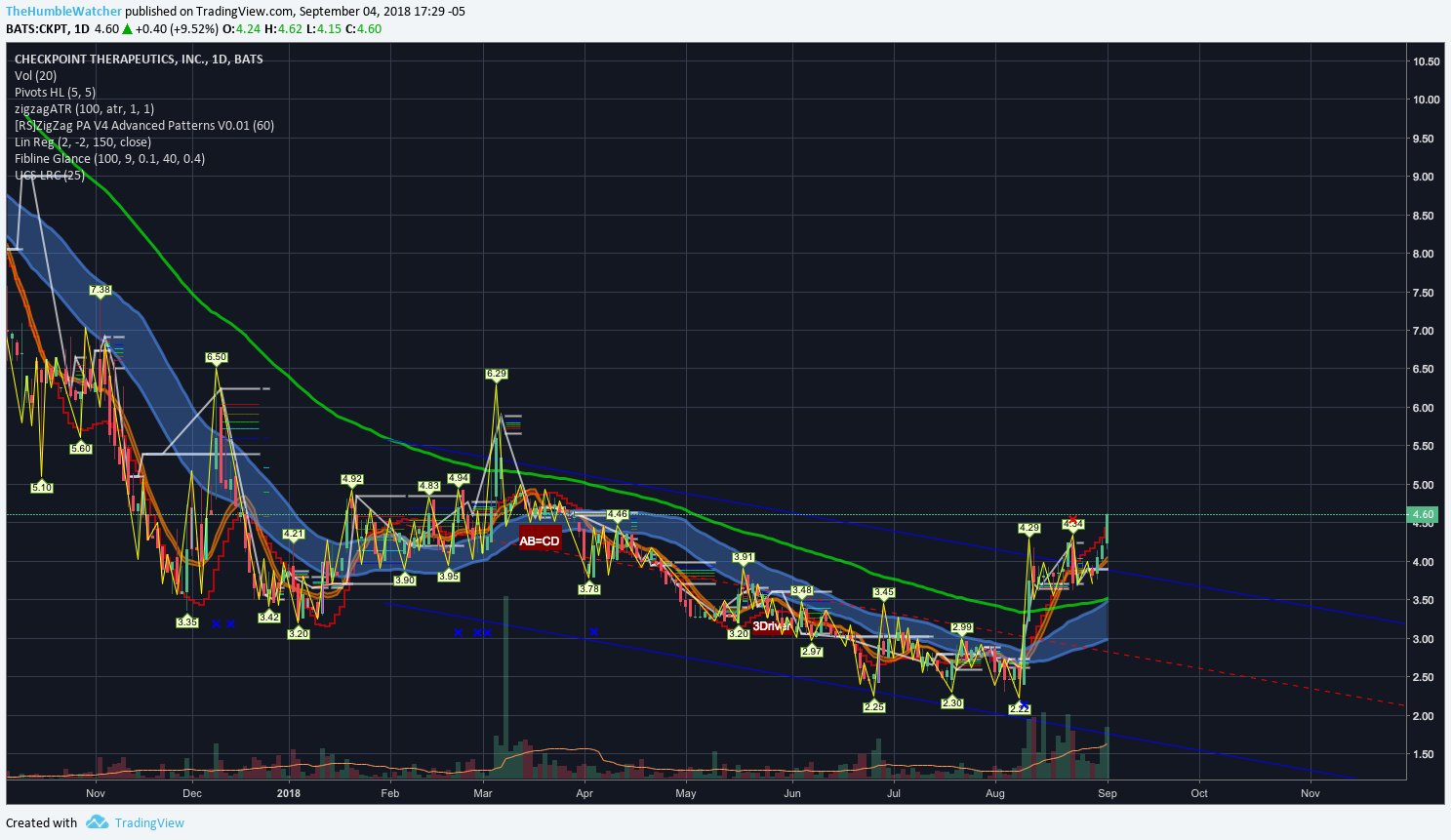
Task: Open TheHumbleWatcher author profile link
Action: coord(64,11)
